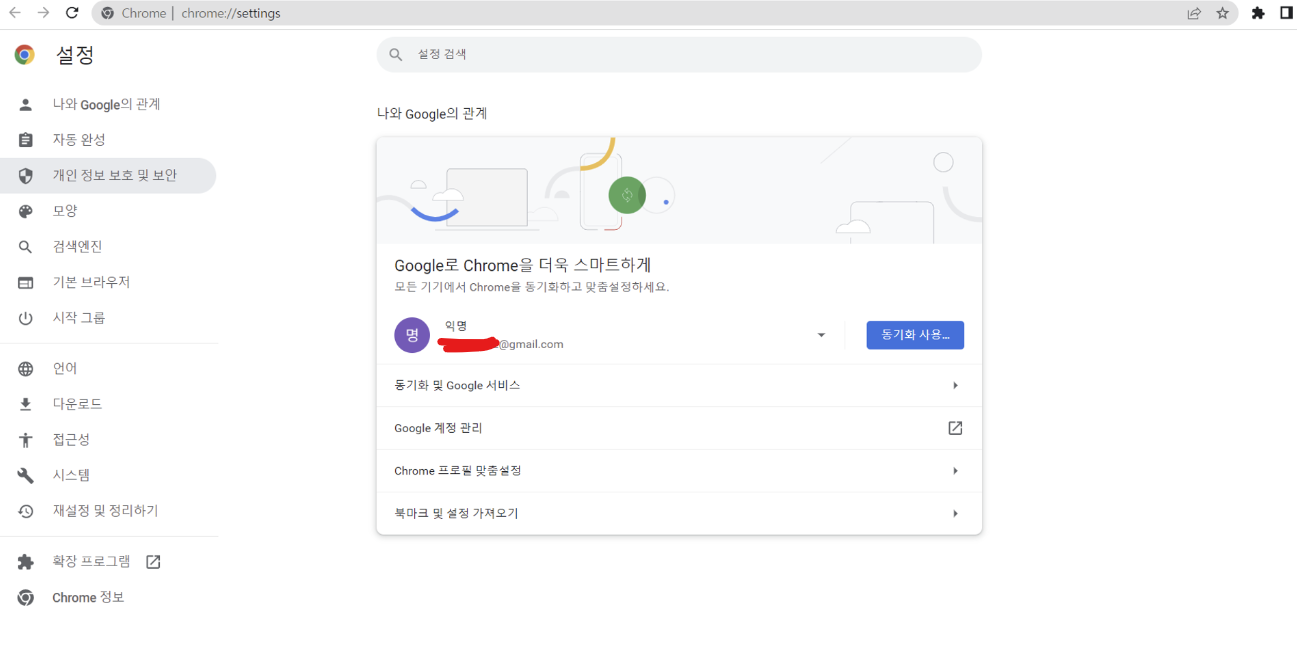Click the Chrome icon for Chrome 정보
Viewport: 1297px width, 645px height.
coord(26,597)
